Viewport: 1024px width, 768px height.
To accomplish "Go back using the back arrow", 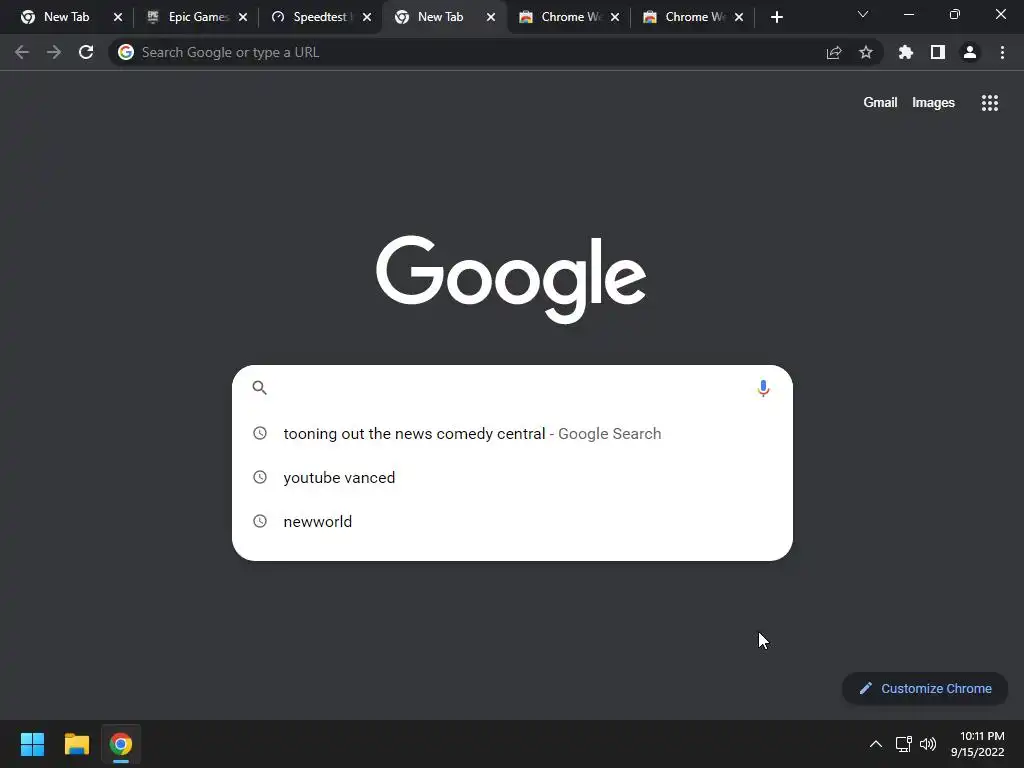I will [22, 52].
